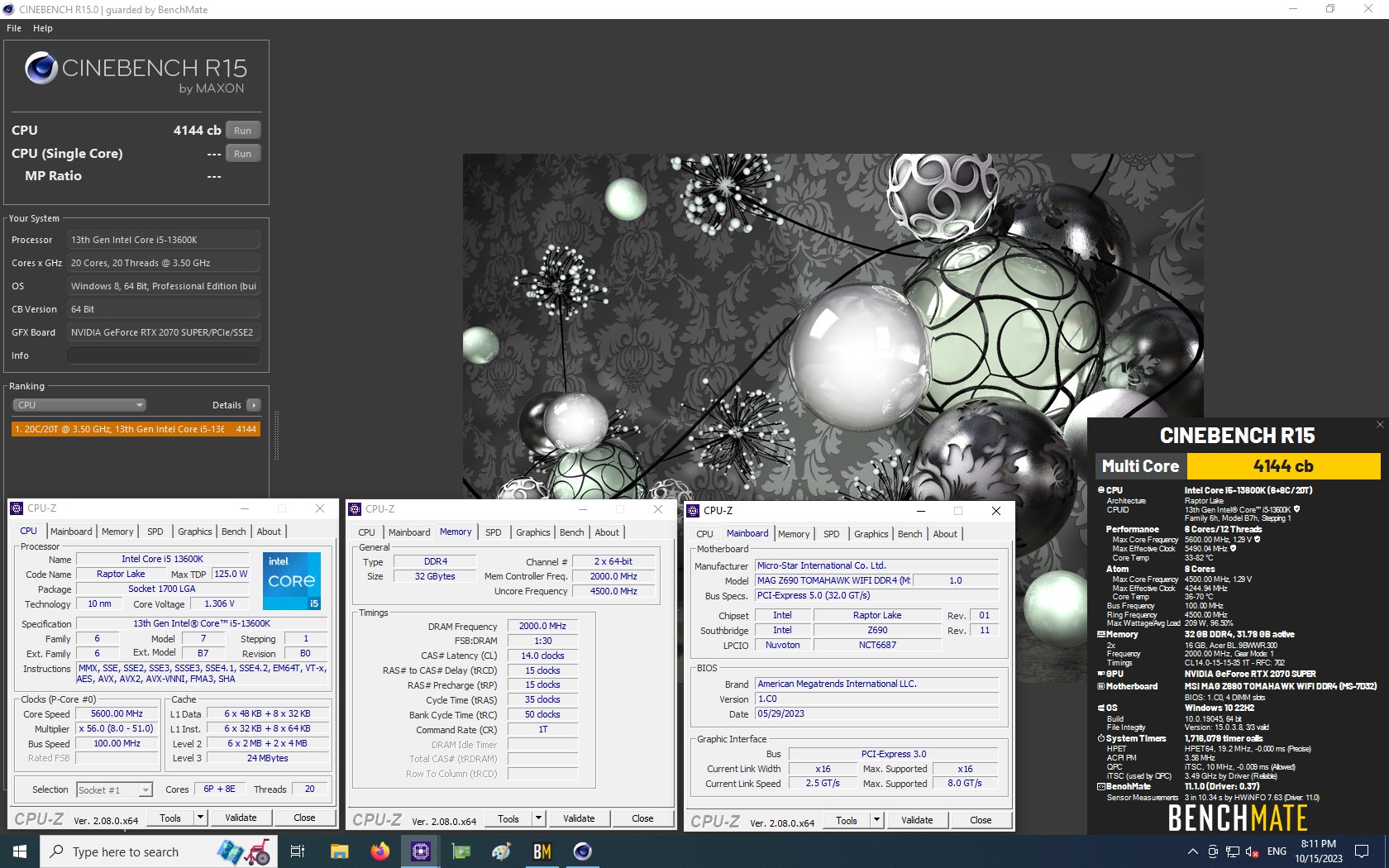Expand Tools dropdown in Mainboard CPU-Z window
This screenshot has width=1389, height=868.
point(876,820)
